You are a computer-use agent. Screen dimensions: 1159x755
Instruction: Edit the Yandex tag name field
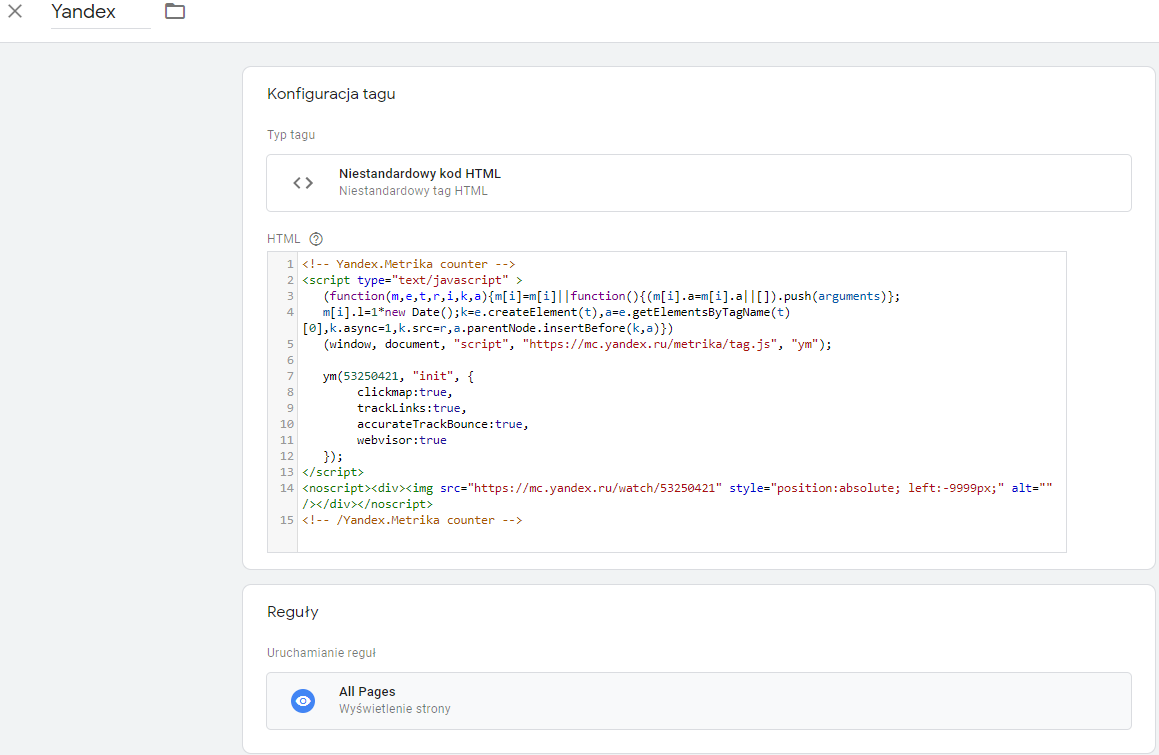coord(101,13)
